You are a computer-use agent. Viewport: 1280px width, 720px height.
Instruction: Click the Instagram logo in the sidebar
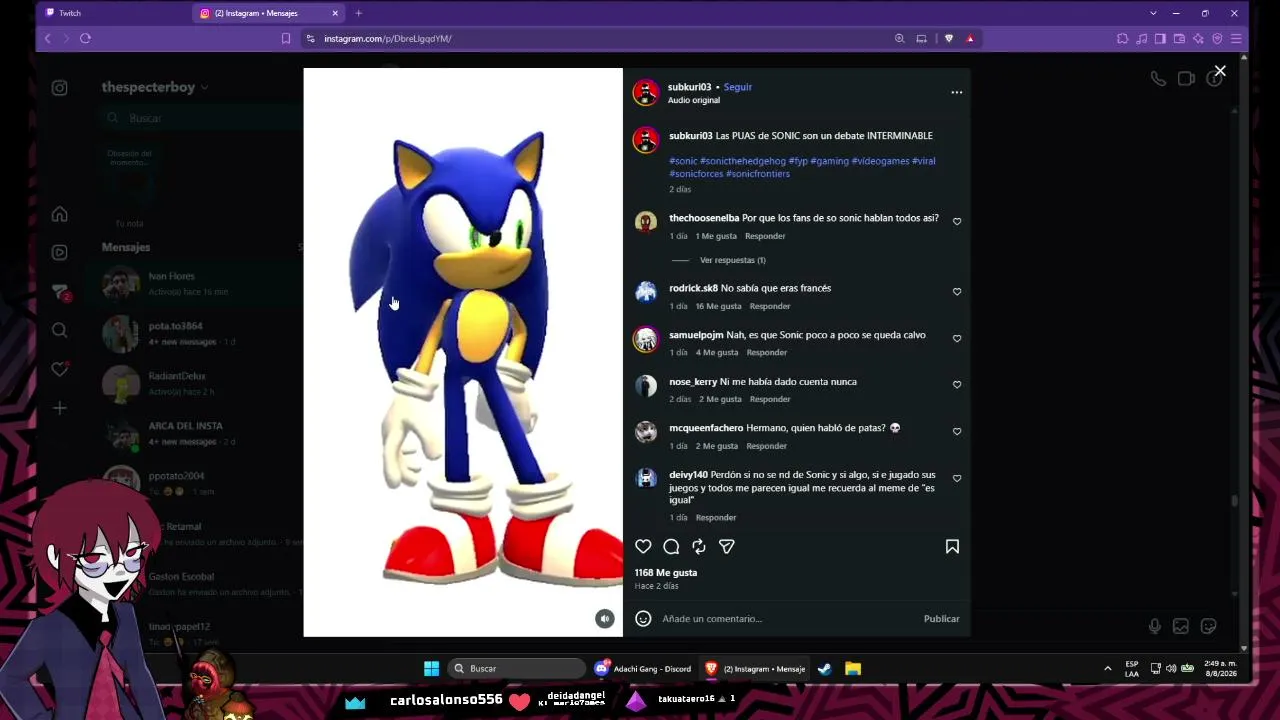click(x=60, y=88)
